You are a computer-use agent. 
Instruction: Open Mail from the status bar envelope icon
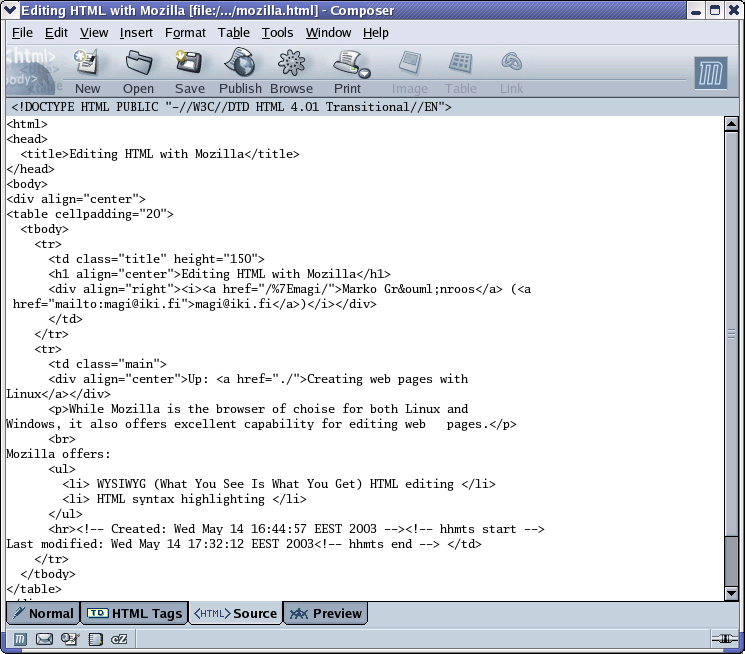coord(44,639)
